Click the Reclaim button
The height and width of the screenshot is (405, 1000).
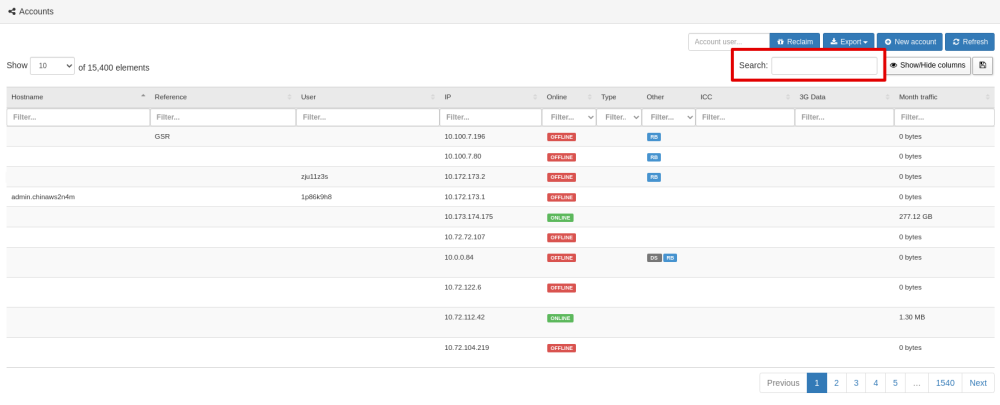795,42
